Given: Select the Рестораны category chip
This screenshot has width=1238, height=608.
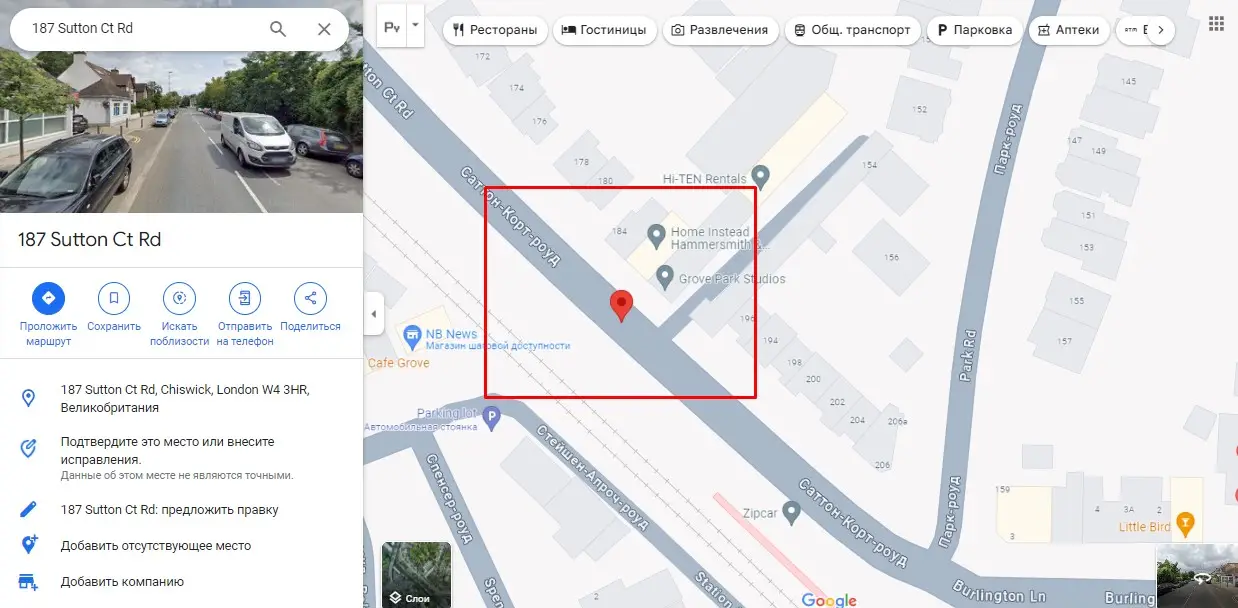Looking at the screenshot, I should pyautogui.click(x=494, y=30).
